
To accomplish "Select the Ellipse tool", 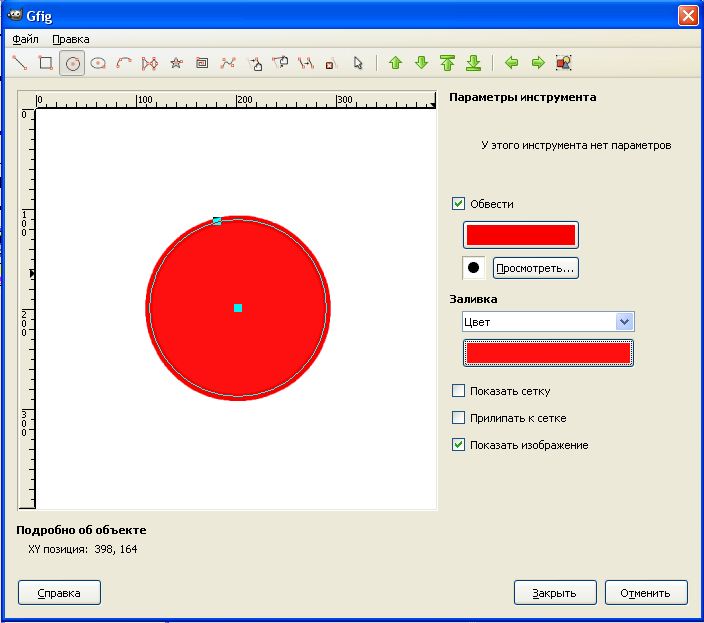I will pos(98,63).
